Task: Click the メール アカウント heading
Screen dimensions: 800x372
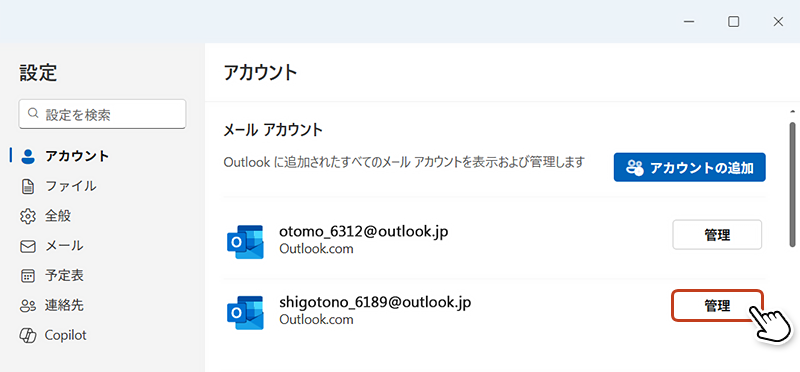Action: [273, 130]
